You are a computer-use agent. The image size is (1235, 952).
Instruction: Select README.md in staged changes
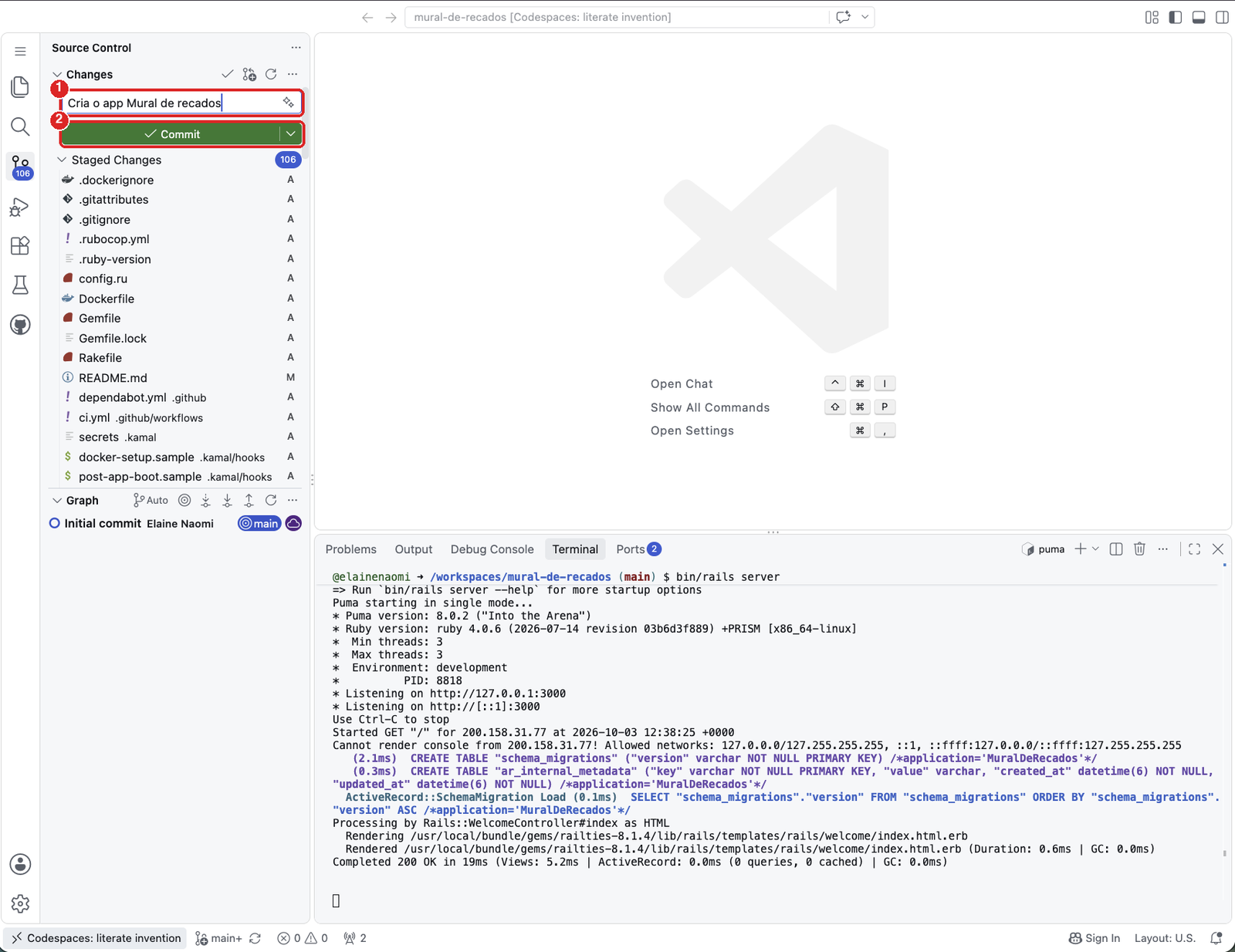[176, 378]
